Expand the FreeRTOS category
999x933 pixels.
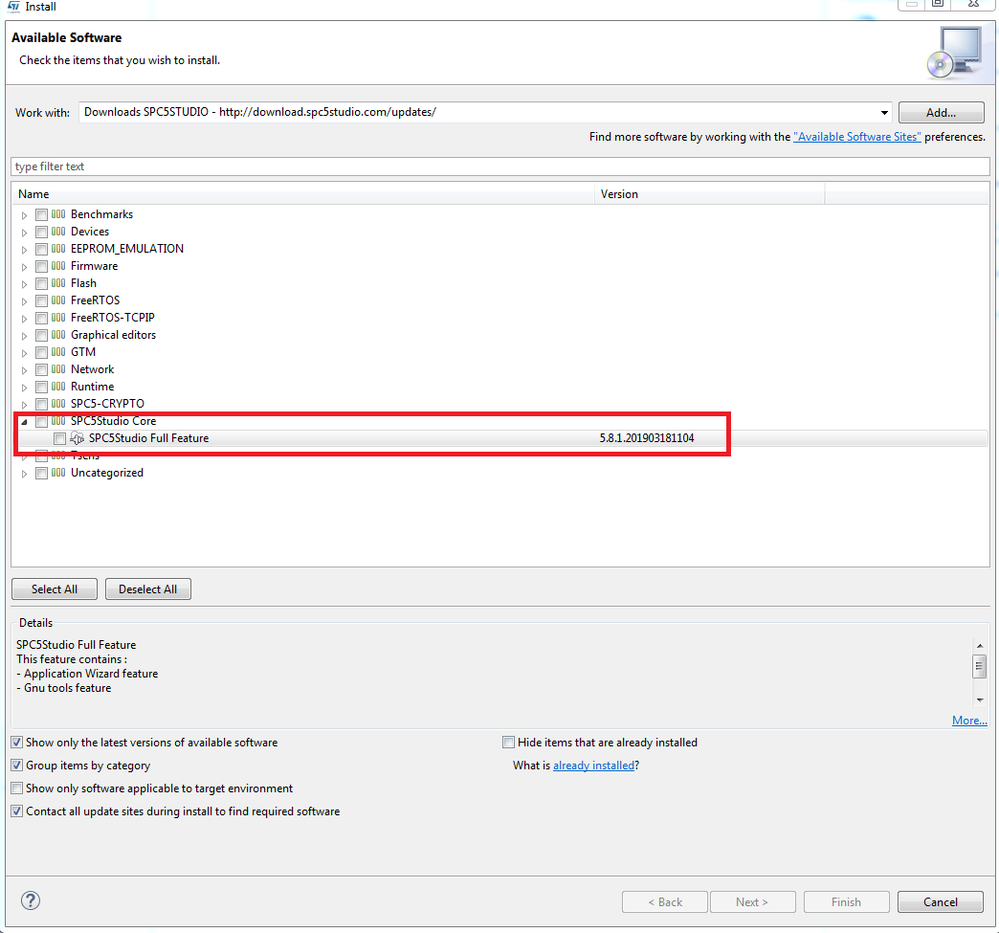tap(24, 301)
